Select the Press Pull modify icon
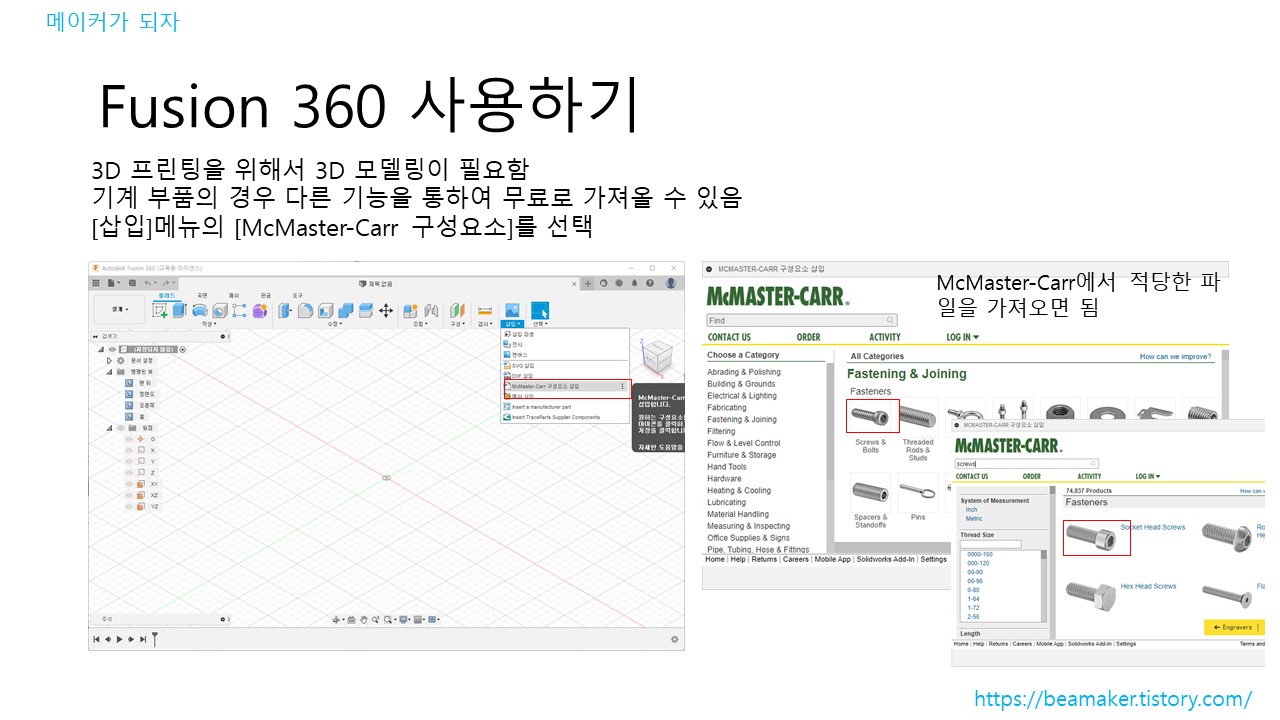This screenshot has width=1280, height=720. [x=286, y=310]
